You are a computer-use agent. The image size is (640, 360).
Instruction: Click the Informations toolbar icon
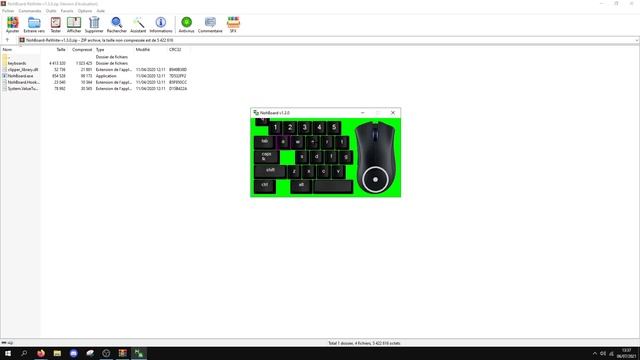tap(161, 24)
